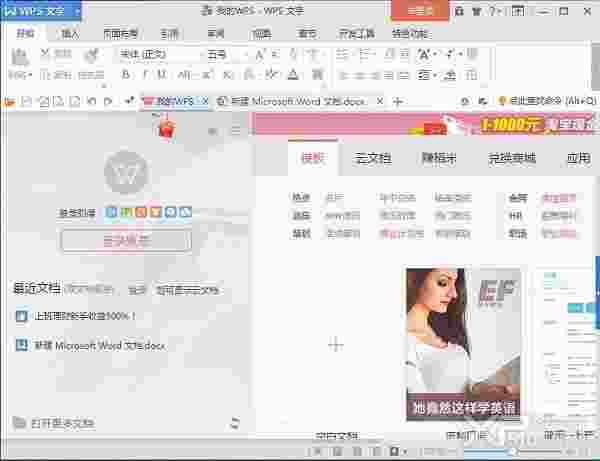This screenshot has height=461, width=600.
Task: Click the login button below the avatar
Action: pos(126,241)
